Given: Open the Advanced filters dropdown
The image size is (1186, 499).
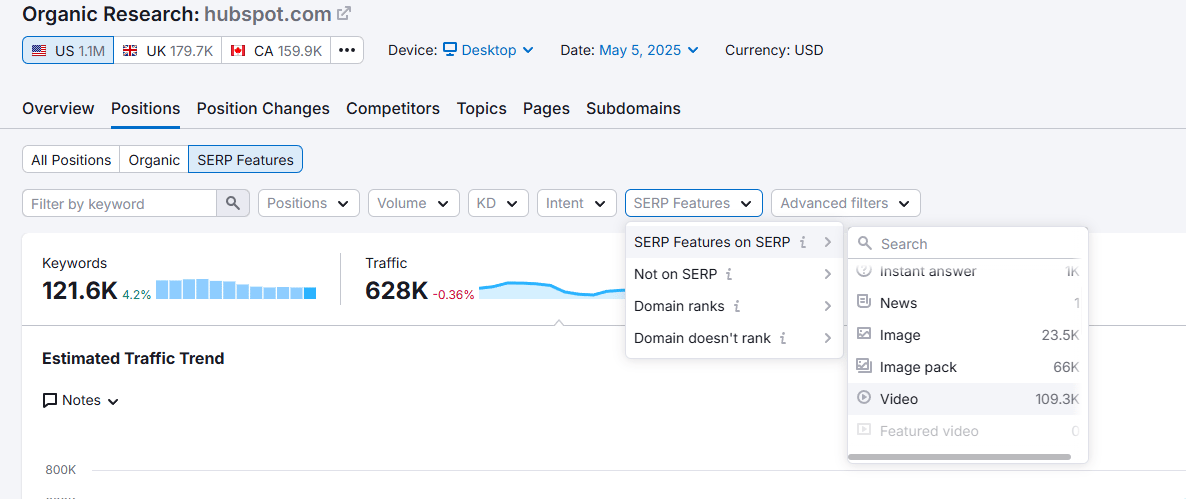Looking at the screenshot, I should point(846,203).
